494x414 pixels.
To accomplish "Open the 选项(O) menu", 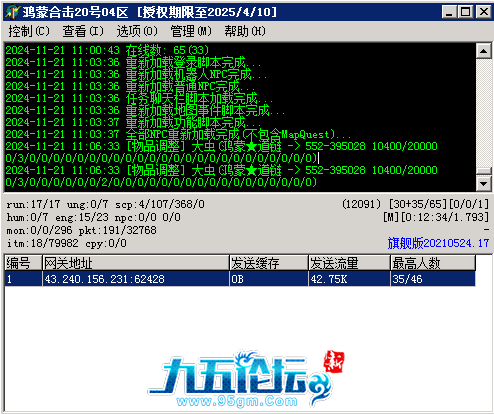I will tap(137, 31).
